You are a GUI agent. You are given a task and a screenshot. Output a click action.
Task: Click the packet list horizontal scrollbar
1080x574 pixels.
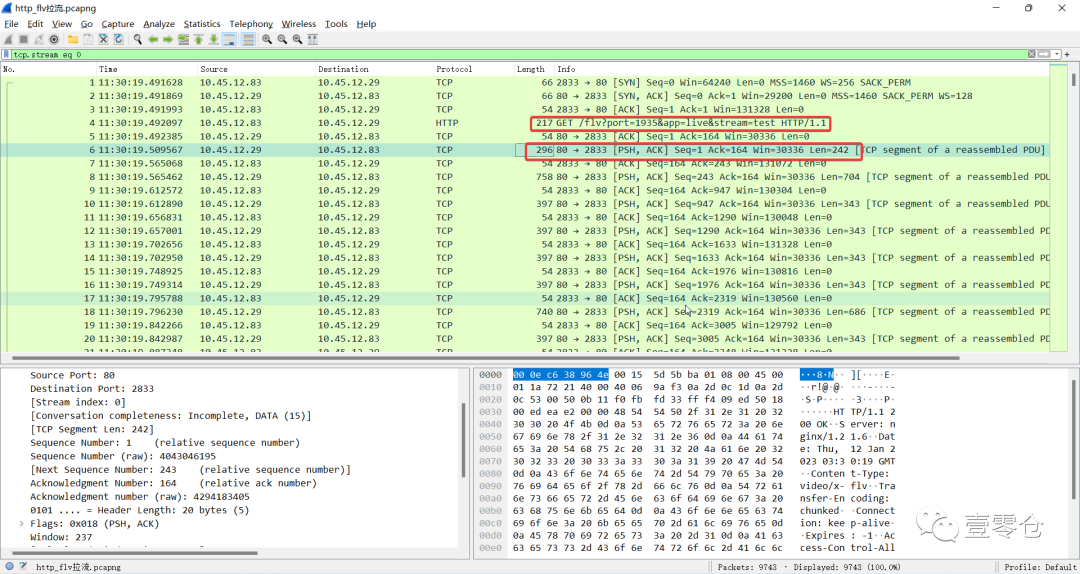(x=480, y=357)
